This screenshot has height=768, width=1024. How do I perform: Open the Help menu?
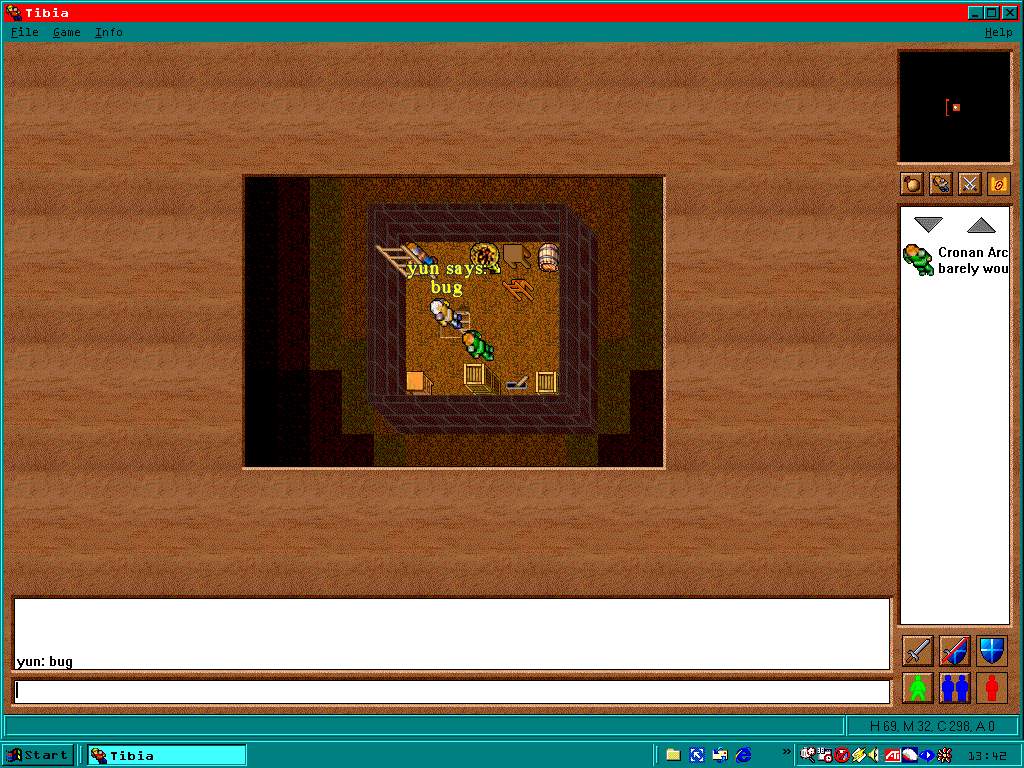tap(998, 32)
